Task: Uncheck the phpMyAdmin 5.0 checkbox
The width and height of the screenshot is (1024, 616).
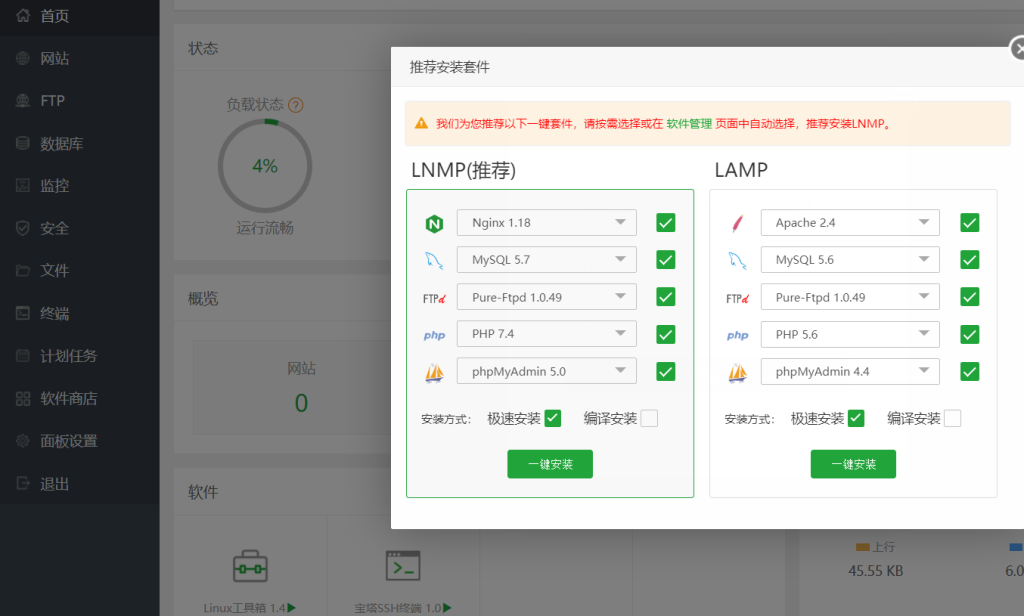Action: coord(665,372)
